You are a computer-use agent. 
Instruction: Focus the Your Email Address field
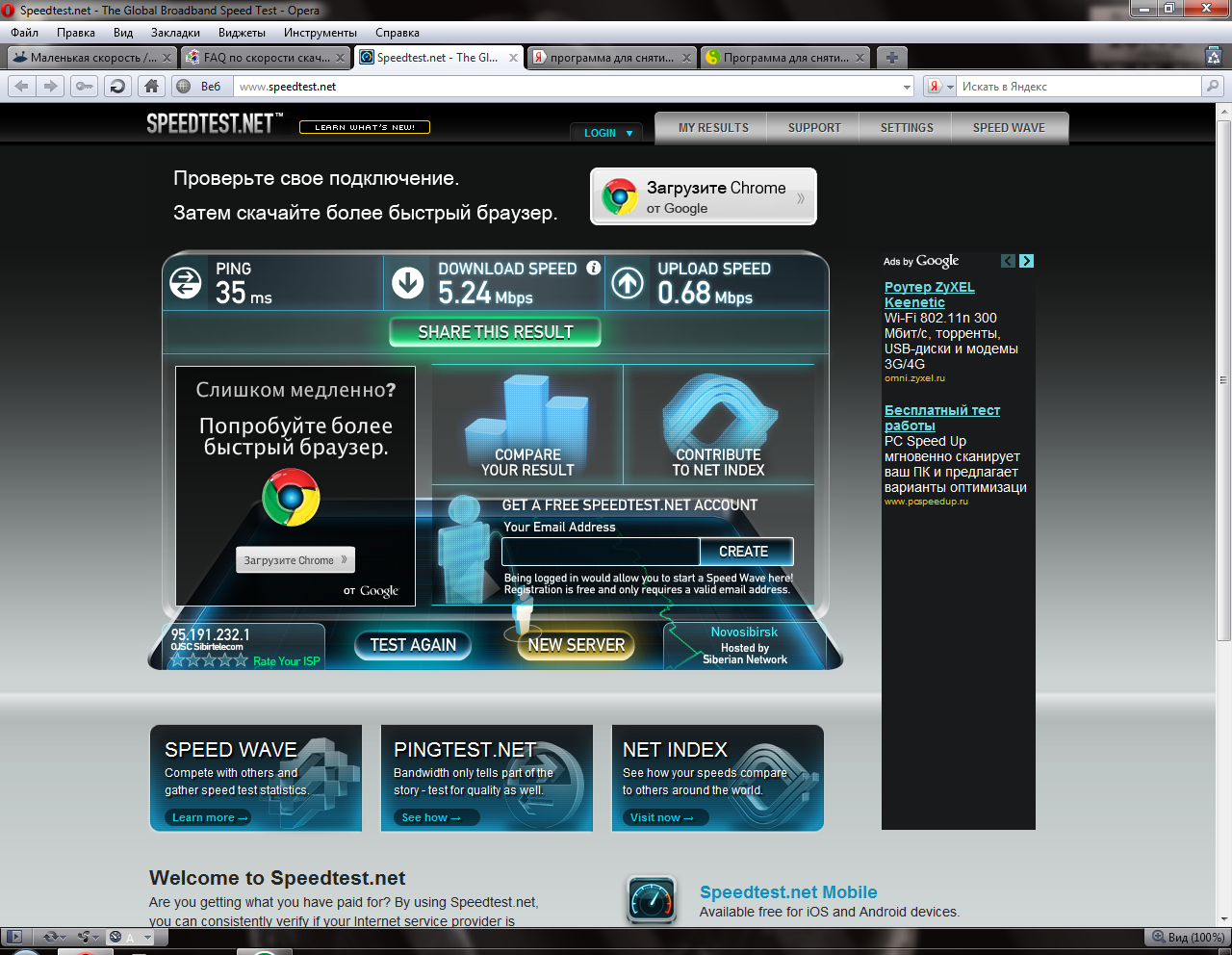pyautogui.click(x=601, y=552)
